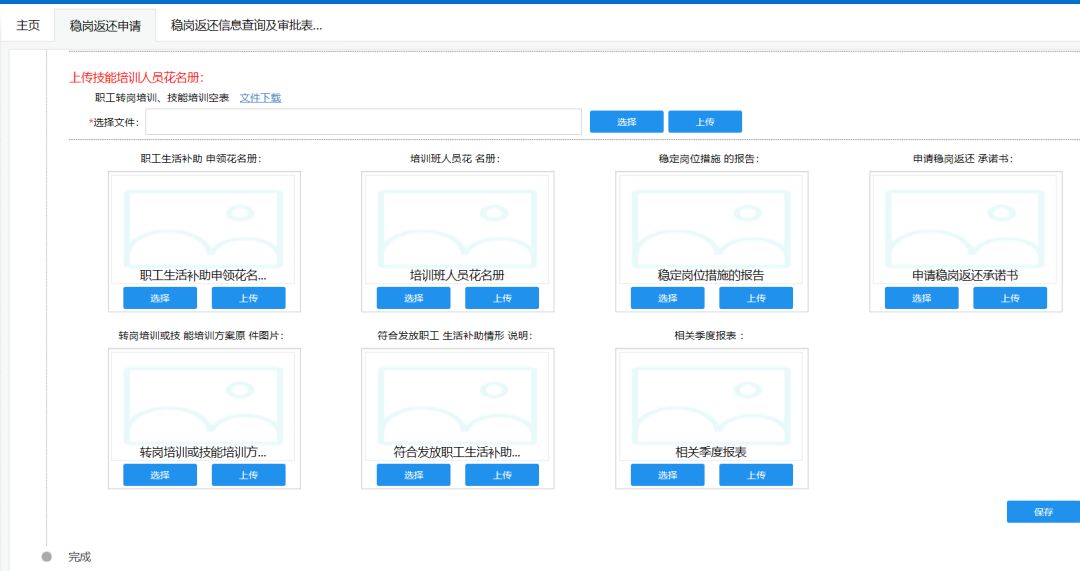
Task: Click the 选择文件 input field
Action: click(363, 122)
